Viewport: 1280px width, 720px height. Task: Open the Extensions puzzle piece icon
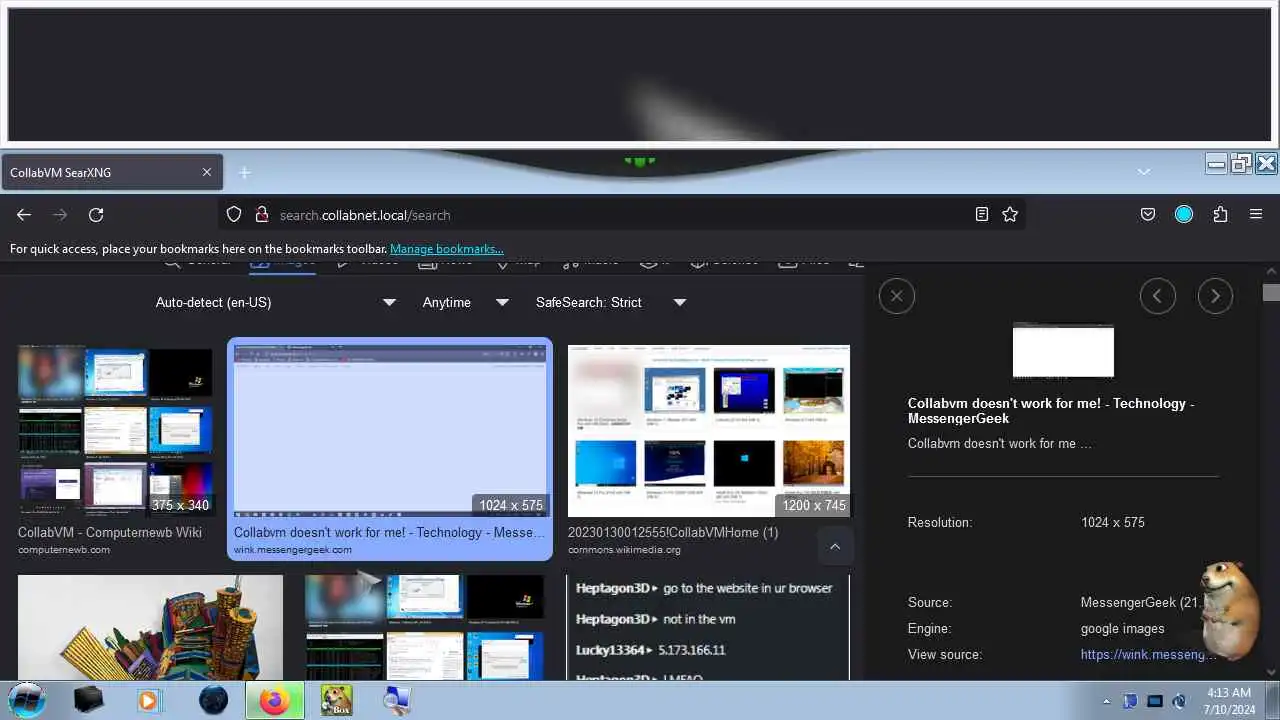(1220, 214)
